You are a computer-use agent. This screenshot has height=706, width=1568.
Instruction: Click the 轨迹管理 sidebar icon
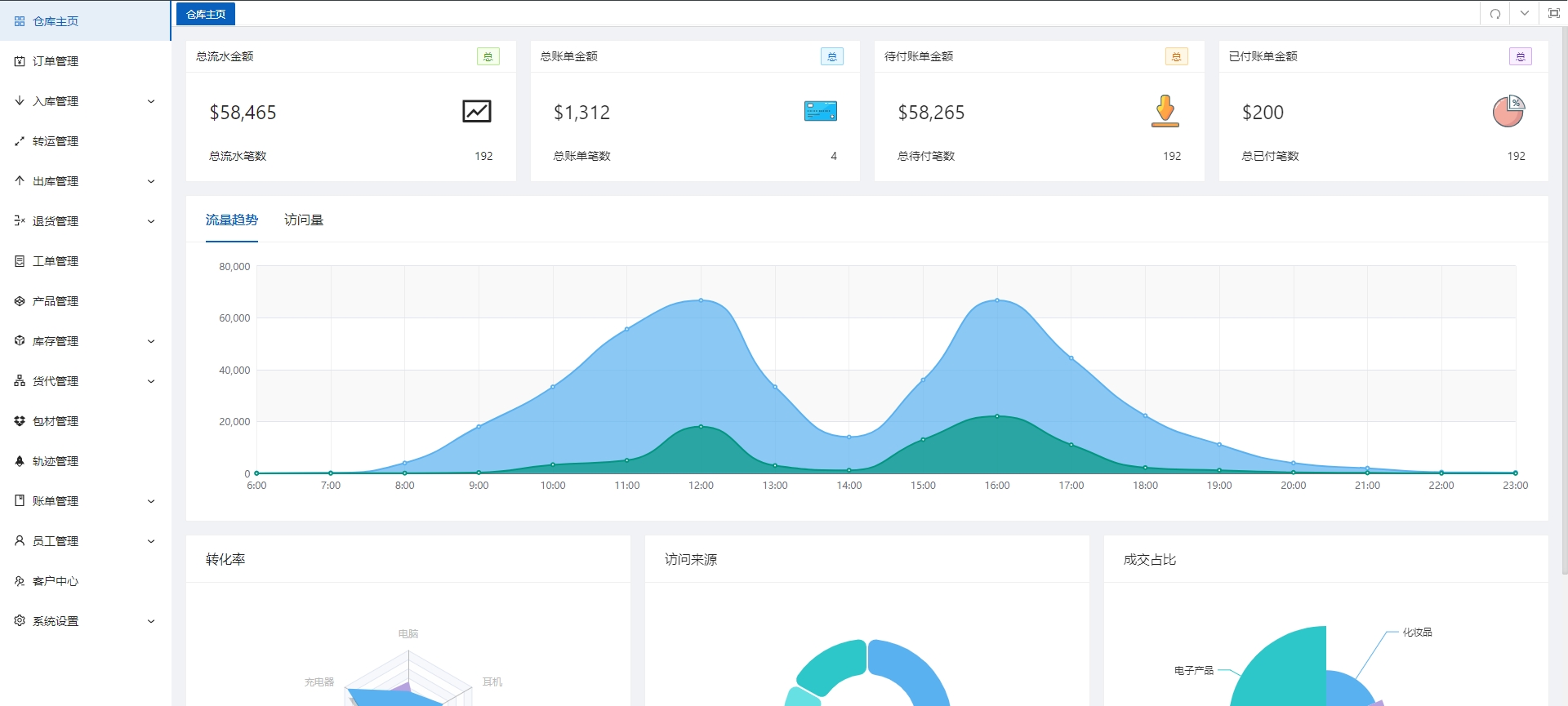[20, 461]
